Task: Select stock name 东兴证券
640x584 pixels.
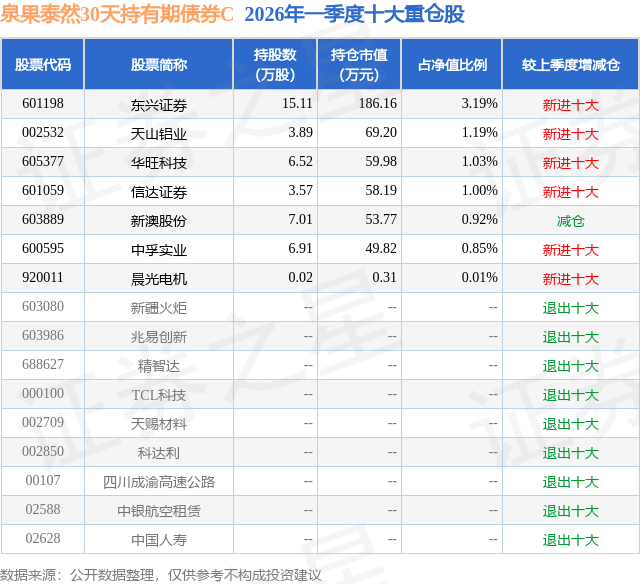Action: [x=159, y=105]
